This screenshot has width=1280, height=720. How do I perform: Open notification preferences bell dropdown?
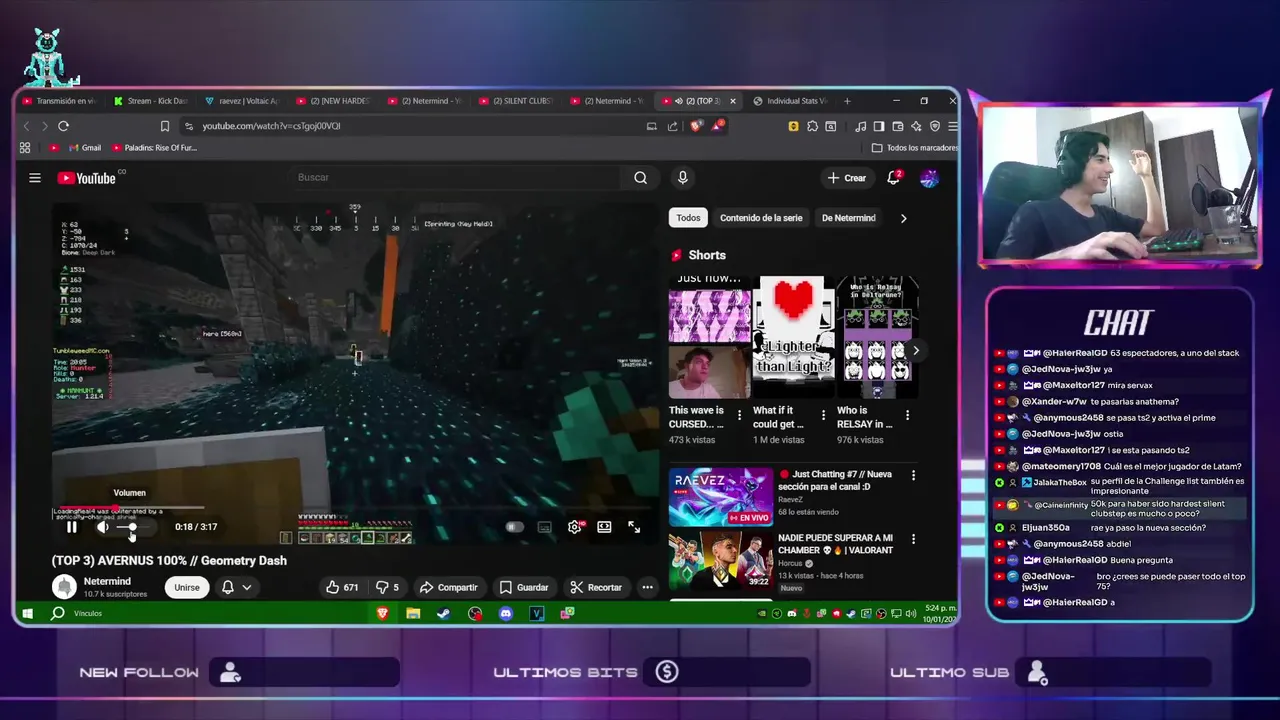pos(236,587)
